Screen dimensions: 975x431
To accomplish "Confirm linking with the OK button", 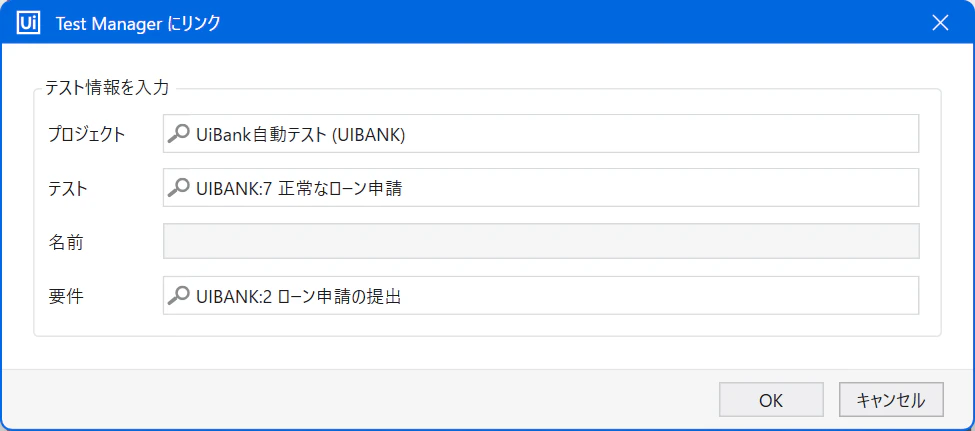I will 771,400.
